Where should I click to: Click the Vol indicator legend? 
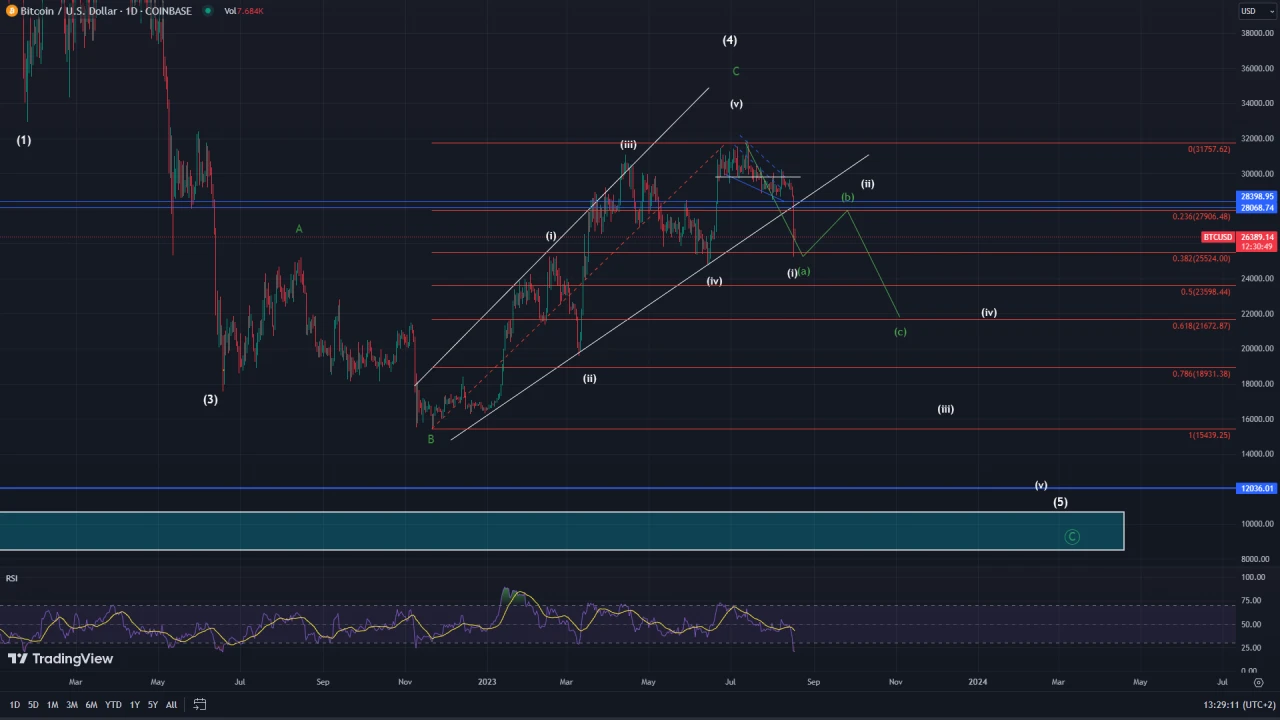(244, 11)
